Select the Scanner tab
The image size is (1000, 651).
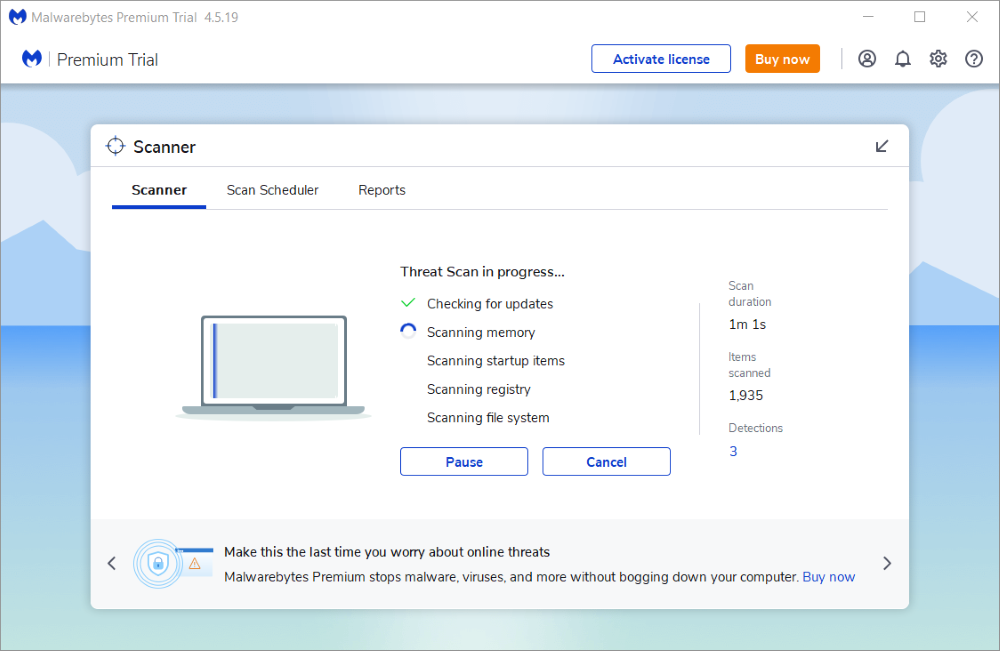tap(159, 190)
